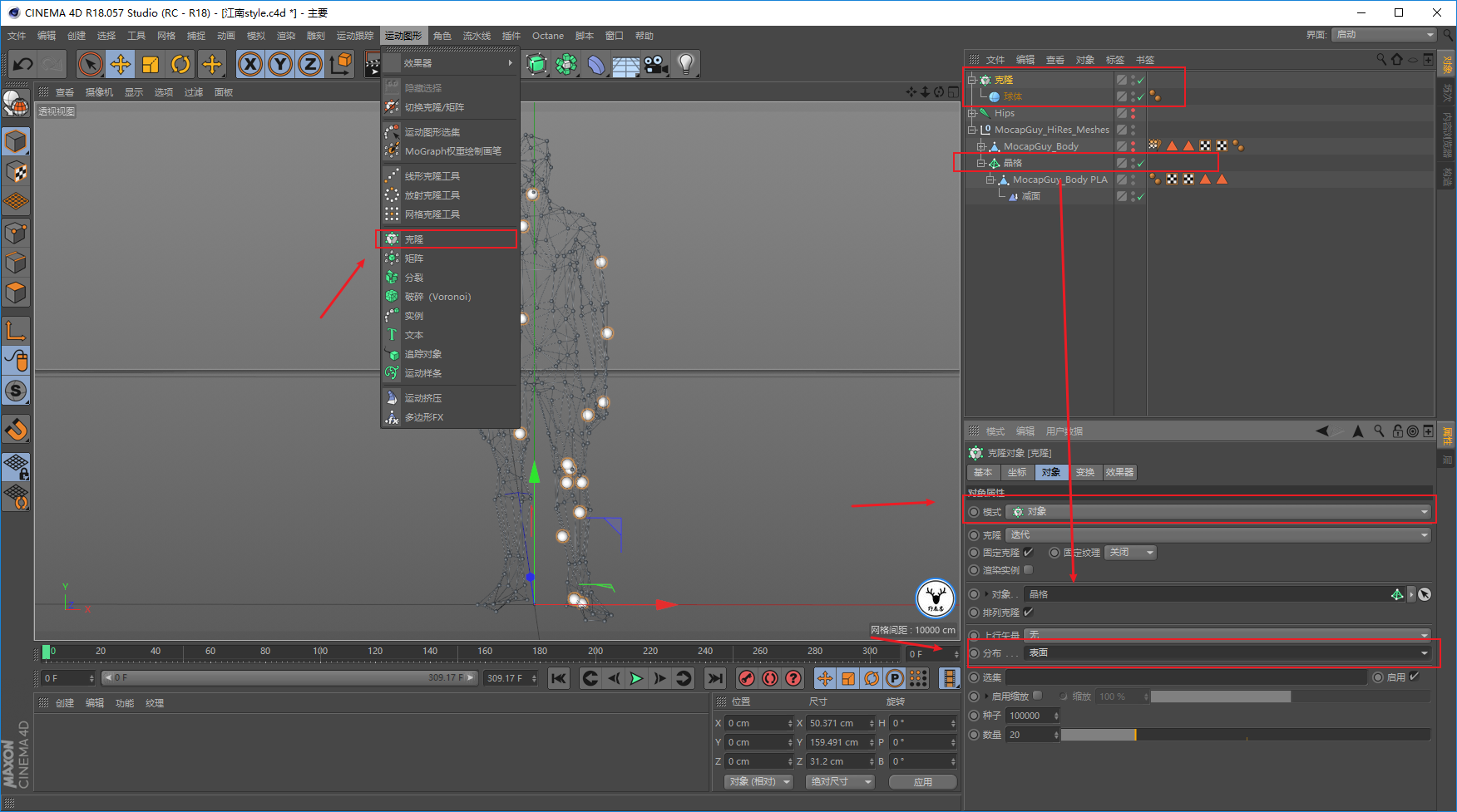The width and height of the screenshot is (1457, 812).
Task: Expand the Hips tree item
Action: click(x=971, y=113)
